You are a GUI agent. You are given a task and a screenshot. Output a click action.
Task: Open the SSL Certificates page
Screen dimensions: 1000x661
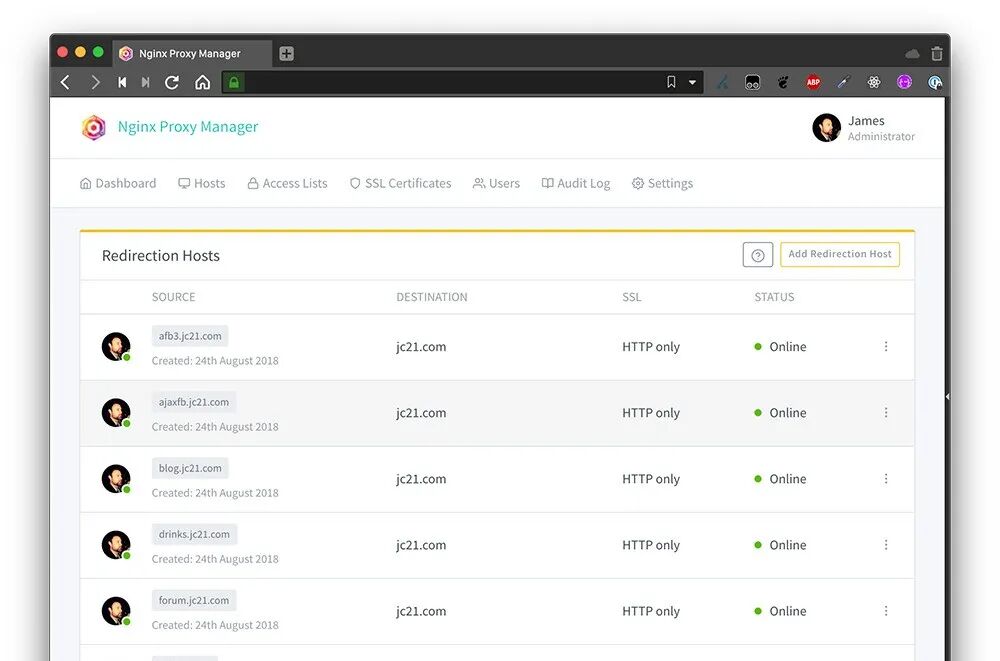click(401, 183)
